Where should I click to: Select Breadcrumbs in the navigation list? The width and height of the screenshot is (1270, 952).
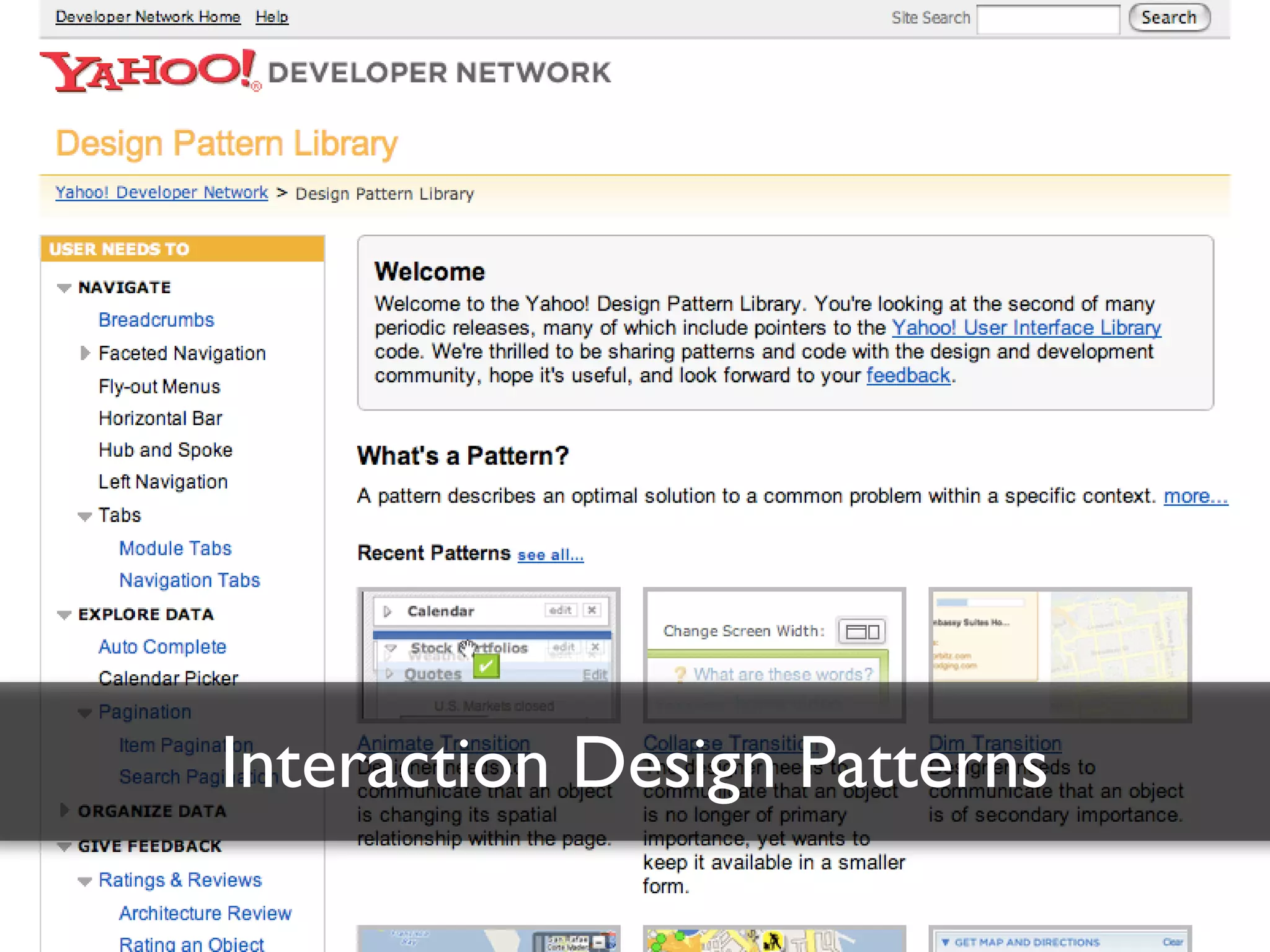pos(156,320)
